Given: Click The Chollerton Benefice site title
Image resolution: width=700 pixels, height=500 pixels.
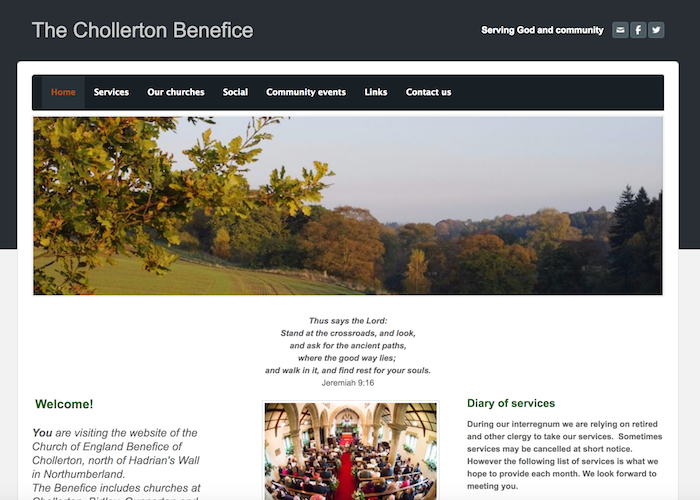Looking at the screenshot, I should [142, 30].
